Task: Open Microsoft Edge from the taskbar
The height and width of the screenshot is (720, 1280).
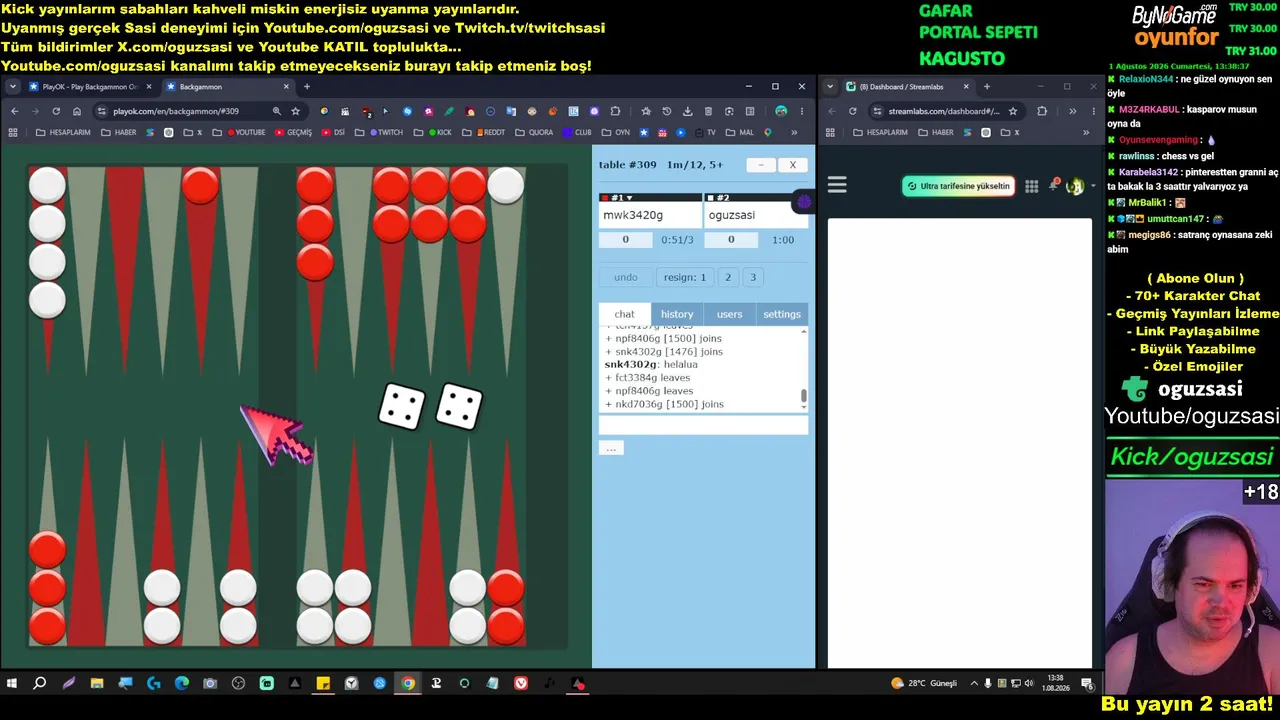Action: click(181, 684)
